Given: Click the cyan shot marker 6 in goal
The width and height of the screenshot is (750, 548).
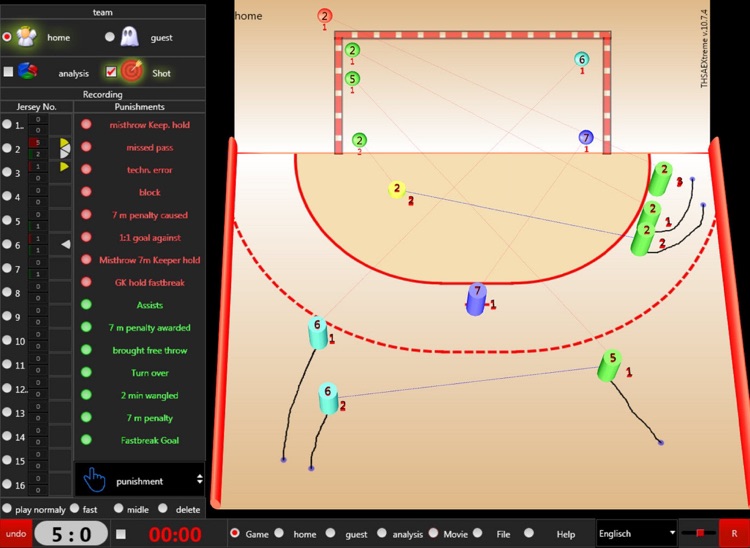Looking at the screenshot, I should [582, 59].
